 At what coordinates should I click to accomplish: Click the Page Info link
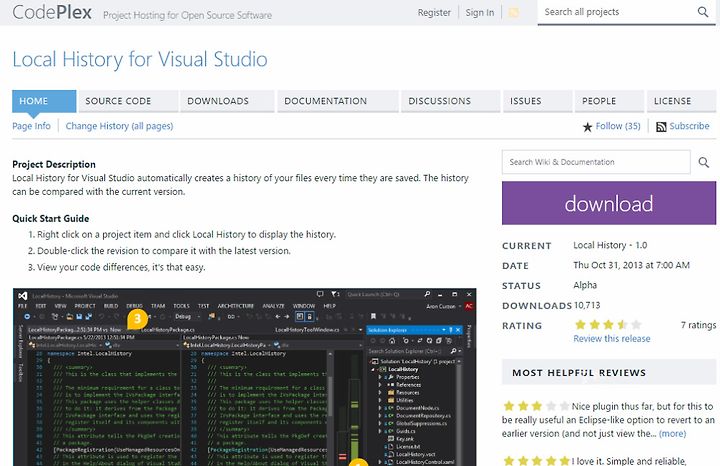(x=31, y=126)
